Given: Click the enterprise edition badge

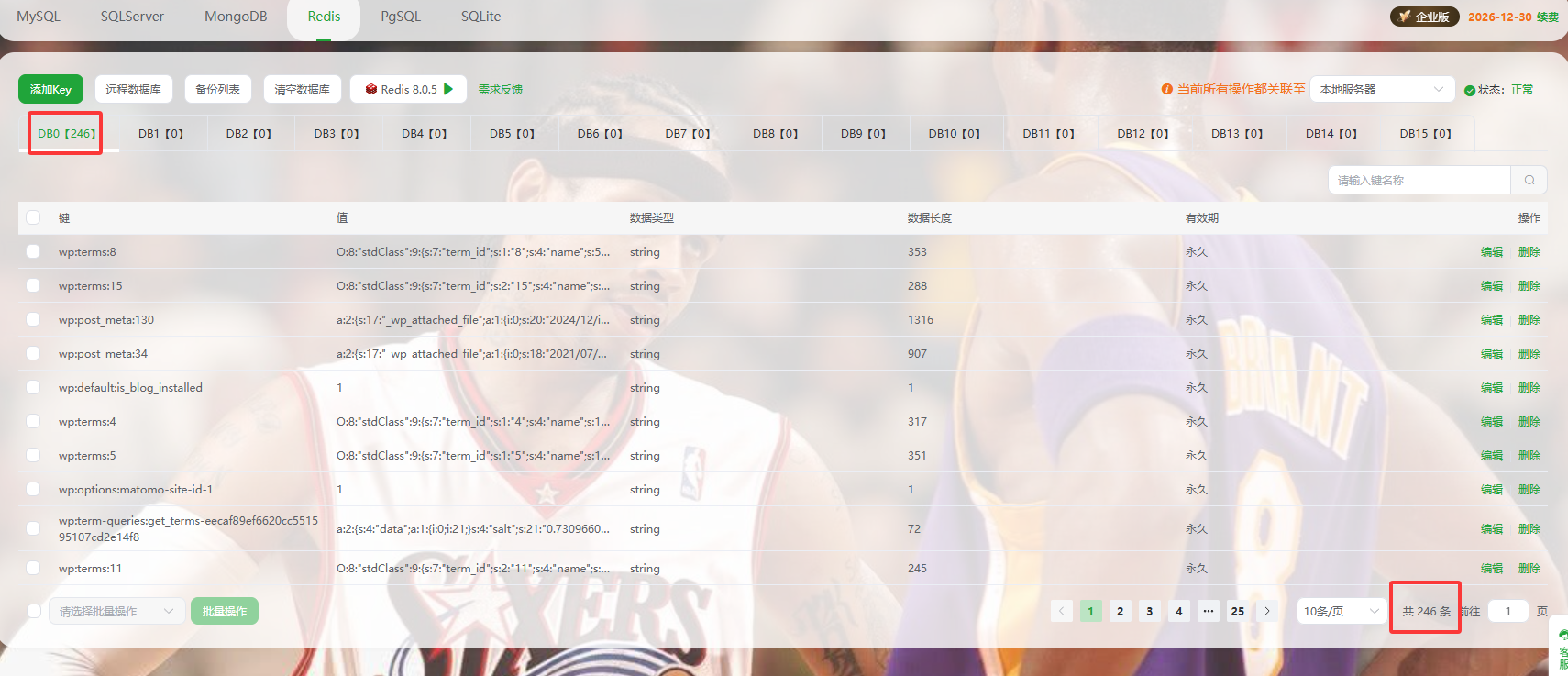Looking at the screenshot, I should pyautogui.click(x=1424, y=17).
